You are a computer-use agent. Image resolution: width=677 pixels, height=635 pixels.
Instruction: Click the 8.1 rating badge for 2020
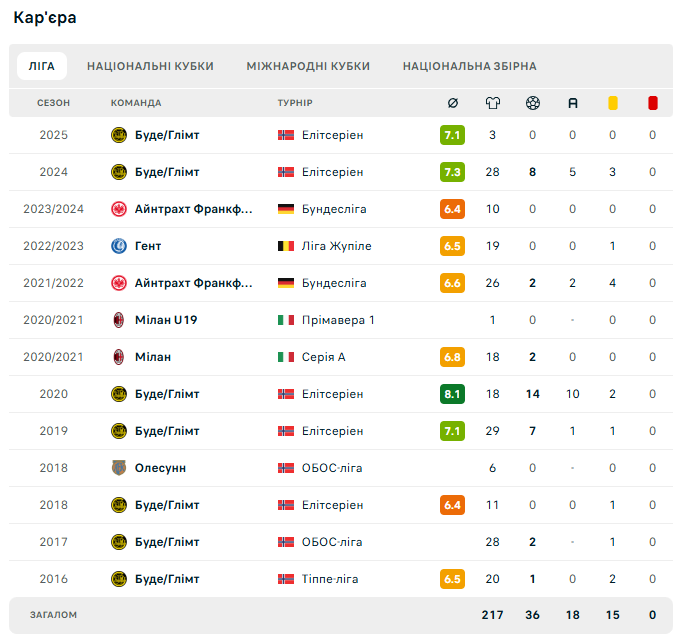point(452,394)
